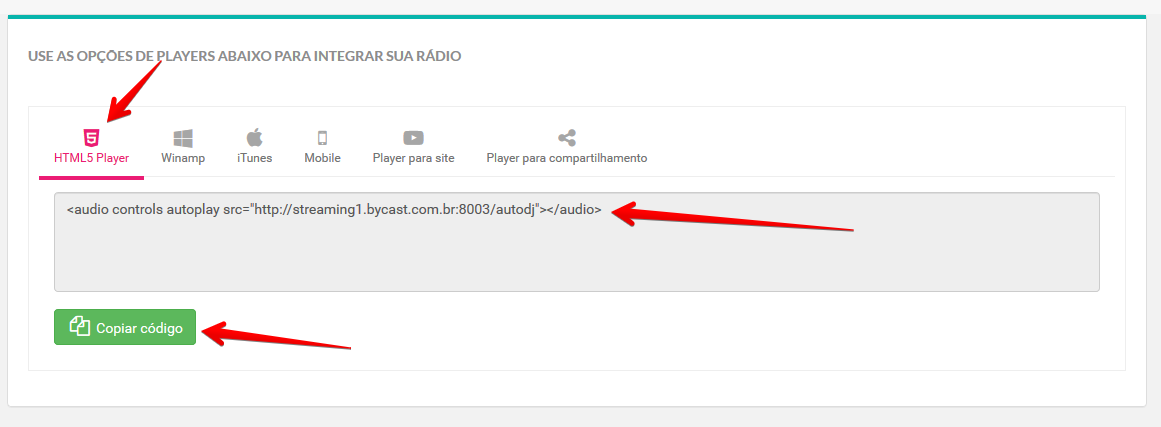Click the share icon above Player para compartilhamento

point(566,138)
